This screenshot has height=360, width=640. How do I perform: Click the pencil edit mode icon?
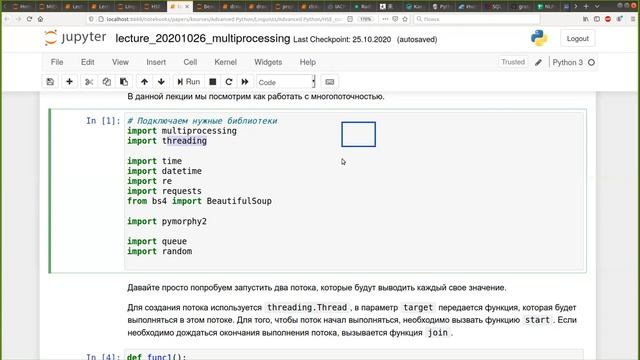point(538,62)
